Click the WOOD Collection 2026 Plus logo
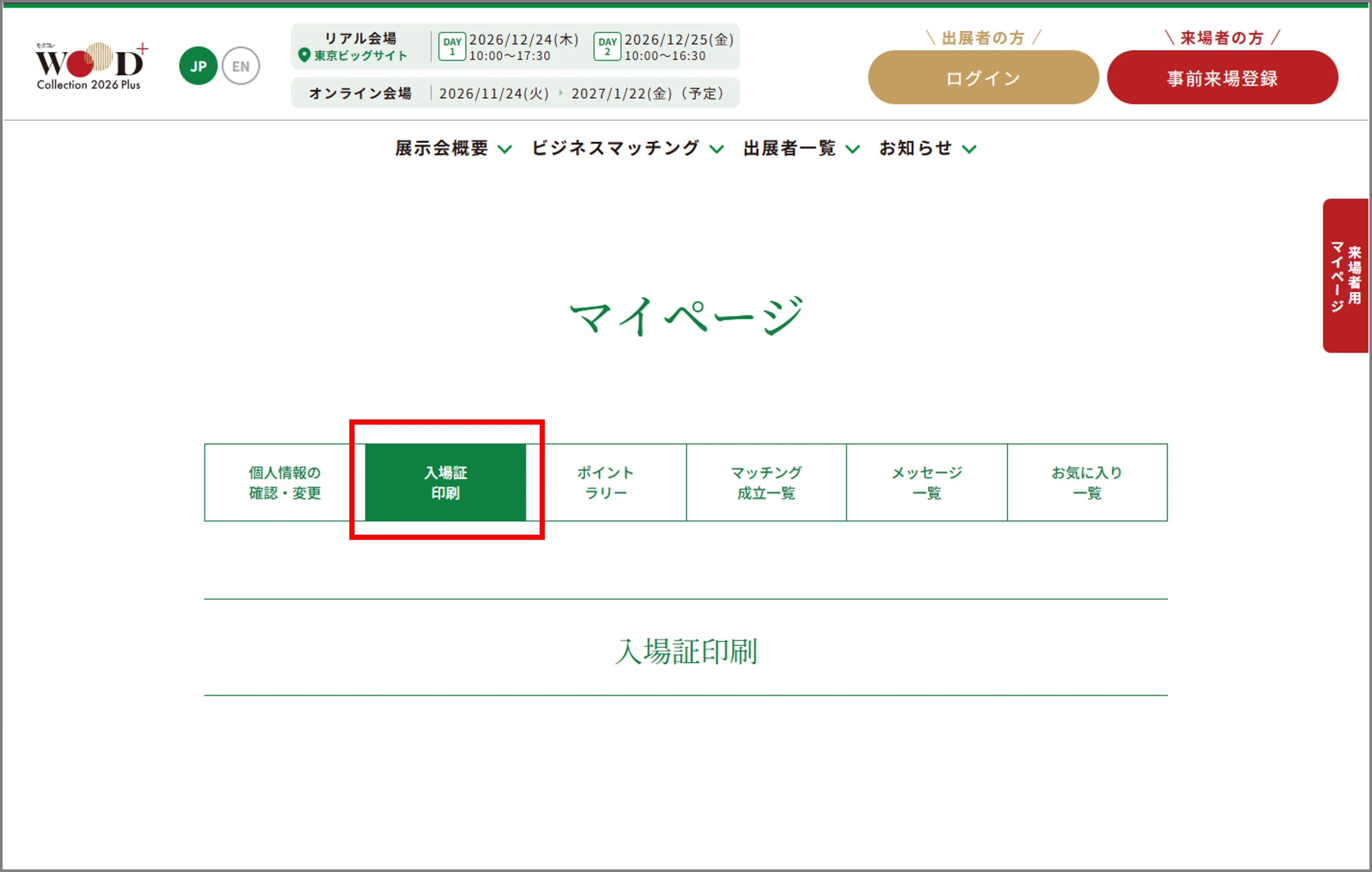Viewport: 1372px width, 872px height. click(x=91, y=66)
